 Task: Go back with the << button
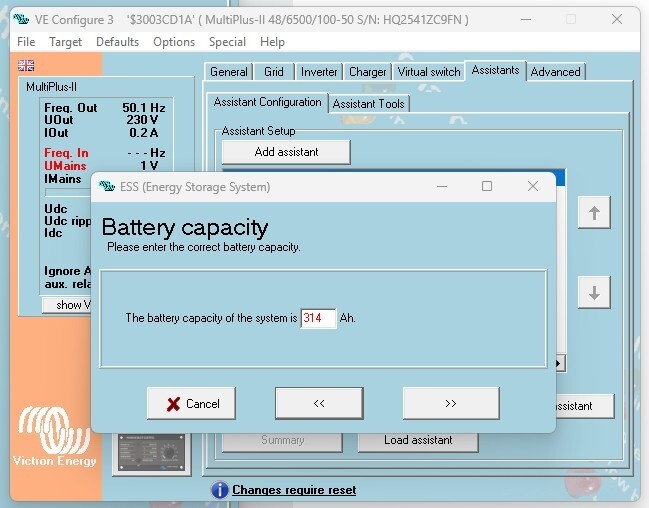point(319,404)
